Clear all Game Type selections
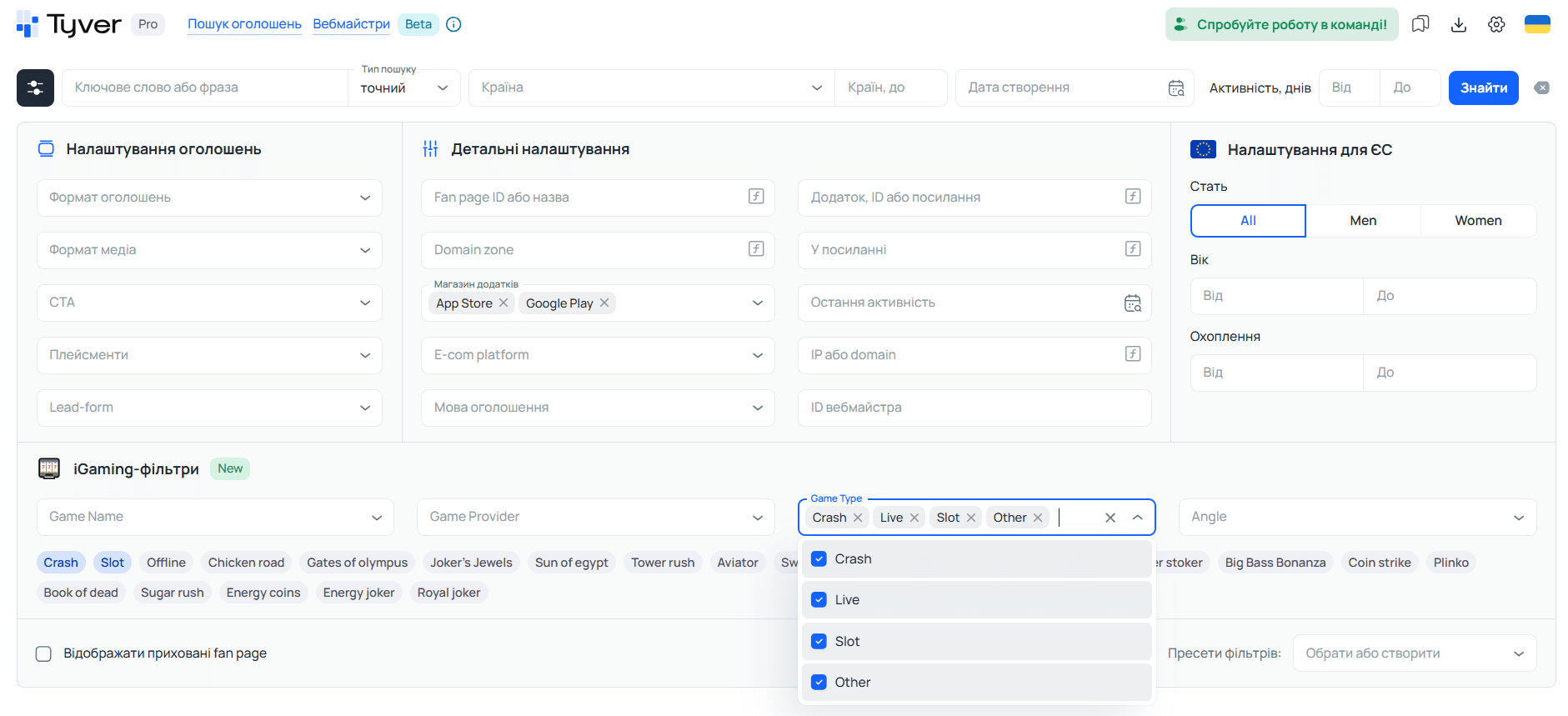This screenshot has width=1568, height=716. click(1110, 518)
